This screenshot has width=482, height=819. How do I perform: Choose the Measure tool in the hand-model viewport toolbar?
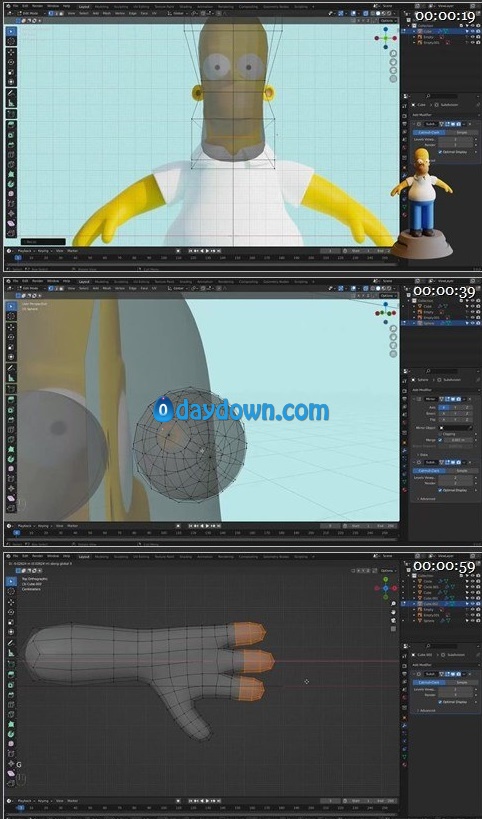11,652
